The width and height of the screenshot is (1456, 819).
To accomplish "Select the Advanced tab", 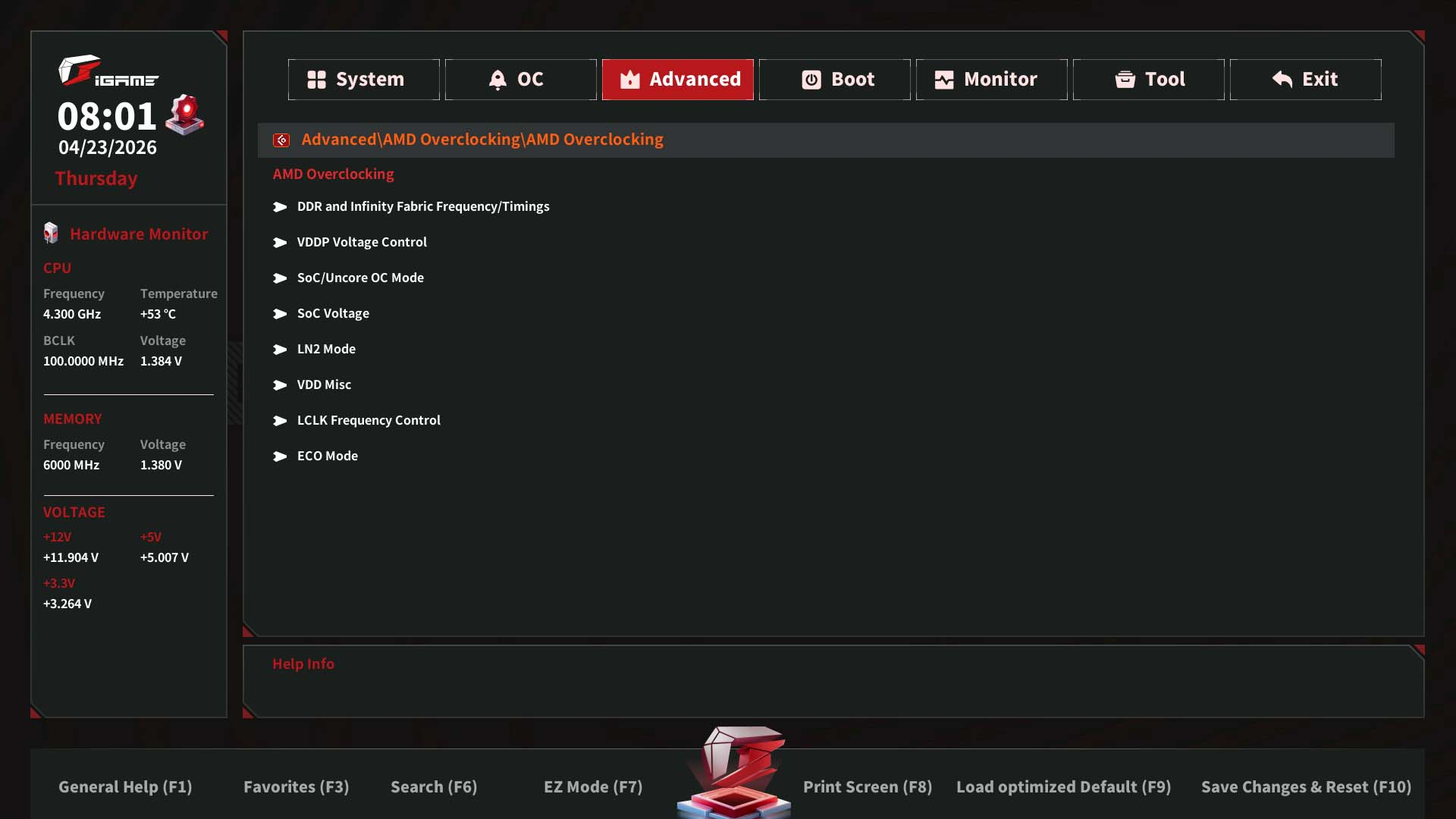I will point(678,80).
